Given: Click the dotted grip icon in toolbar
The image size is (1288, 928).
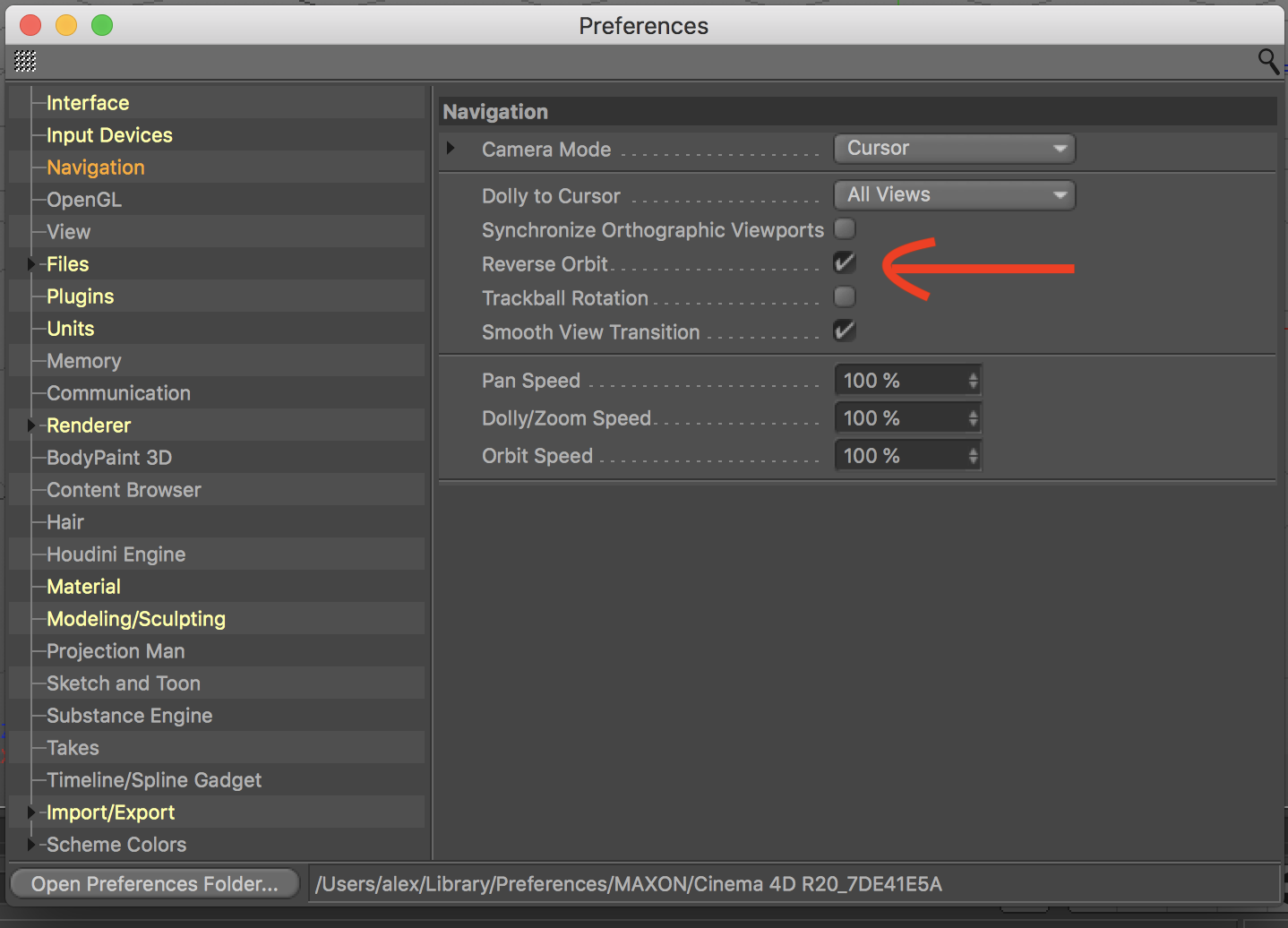Looking at the screenshot, I should [x=25, y=61].
